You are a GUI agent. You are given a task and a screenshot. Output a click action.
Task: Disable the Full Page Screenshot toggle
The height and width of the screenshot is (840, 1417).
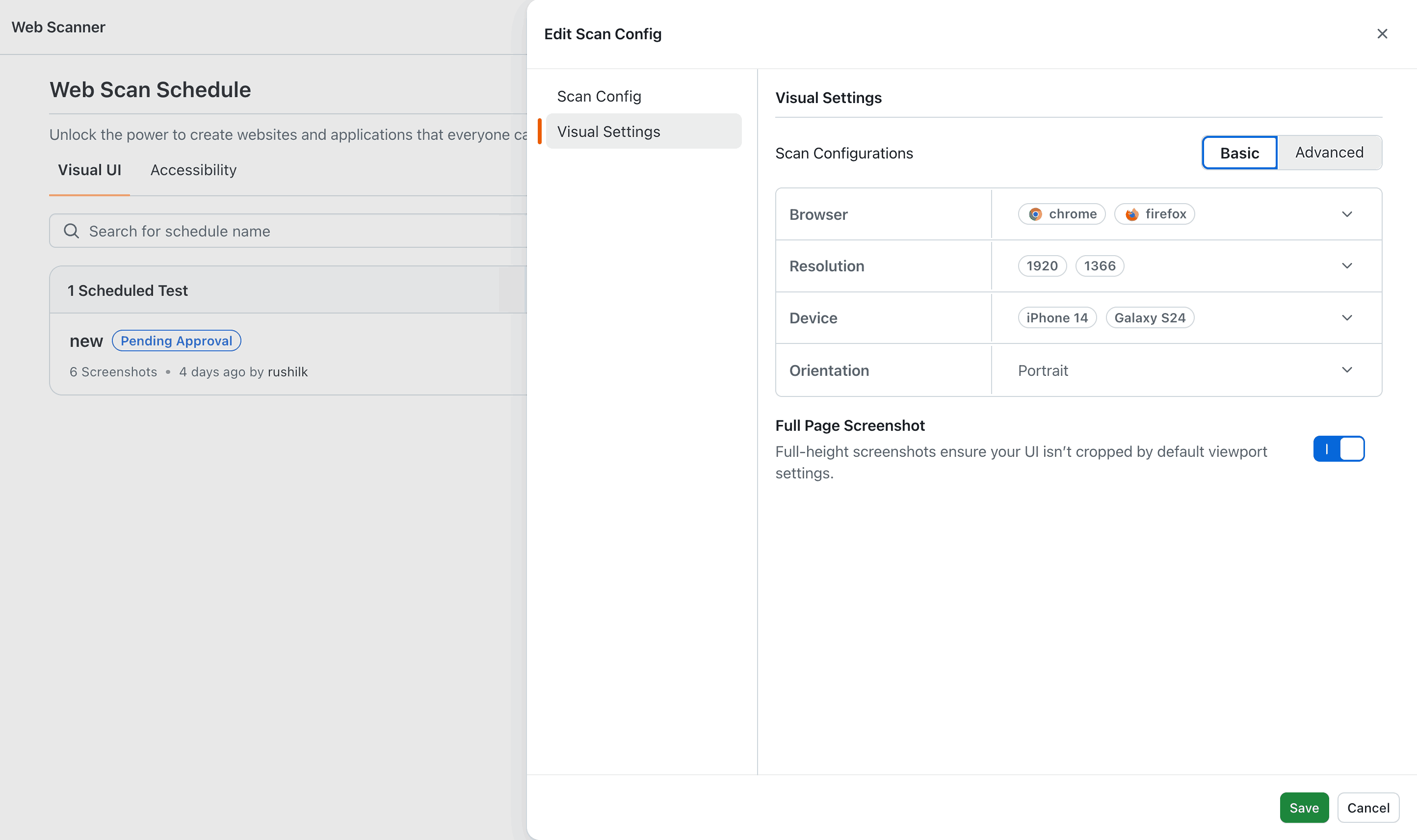[1339, 448]
